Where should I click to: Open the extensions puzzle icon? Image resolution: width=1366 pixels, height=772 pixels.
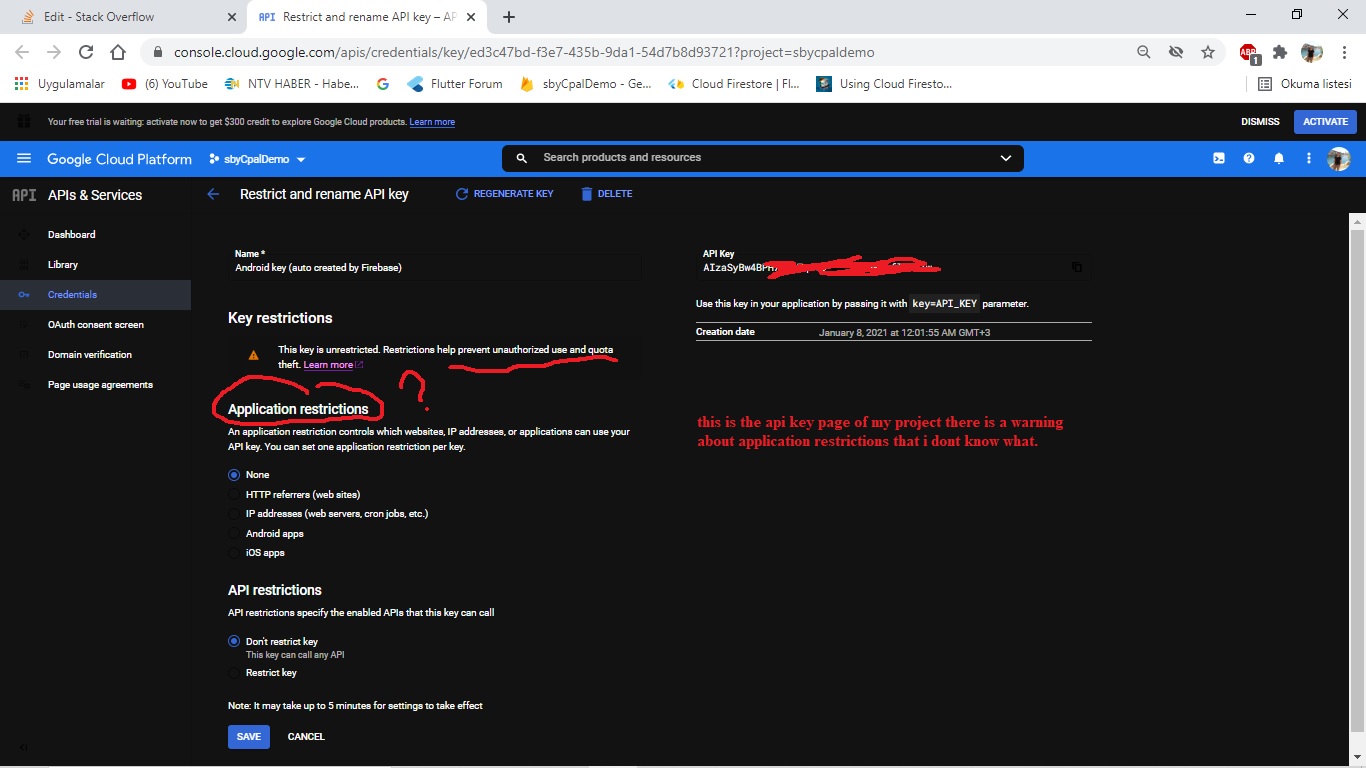pos(1280,52)
